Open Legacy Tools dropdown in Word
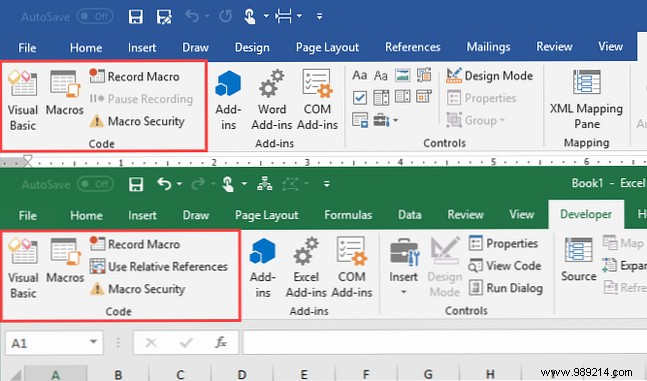Viewport: 647px width, 381px height. click(x=386, y=120)
